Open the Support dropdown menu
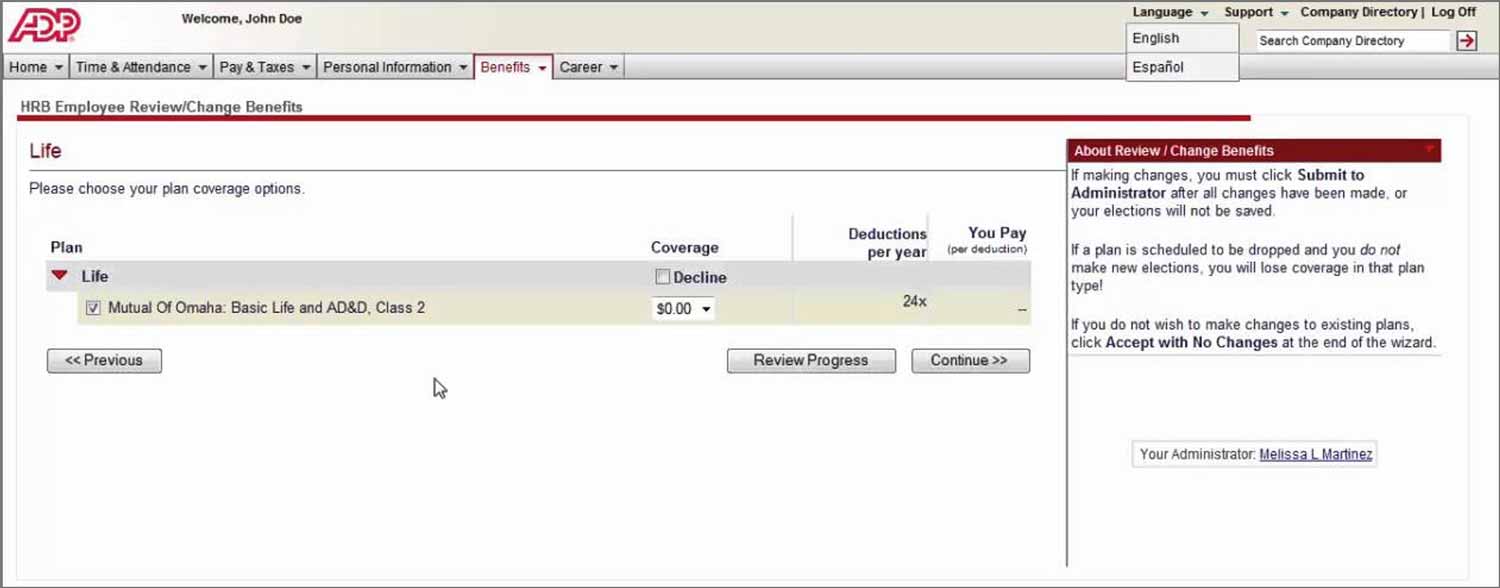The image size is (1500, 588). point(1256,12)
